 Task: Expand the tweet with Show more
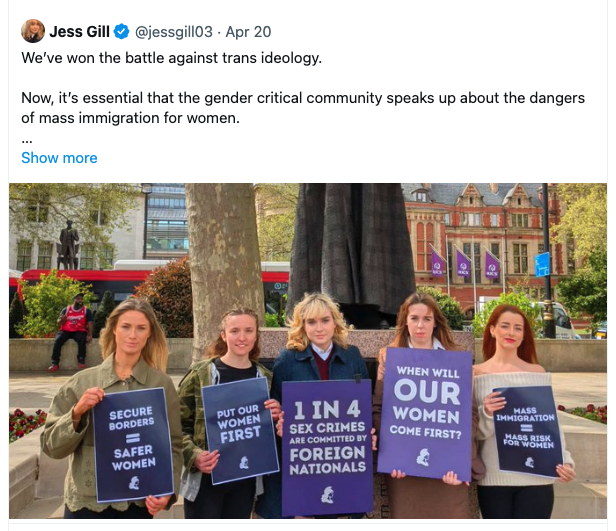(59, 158)
